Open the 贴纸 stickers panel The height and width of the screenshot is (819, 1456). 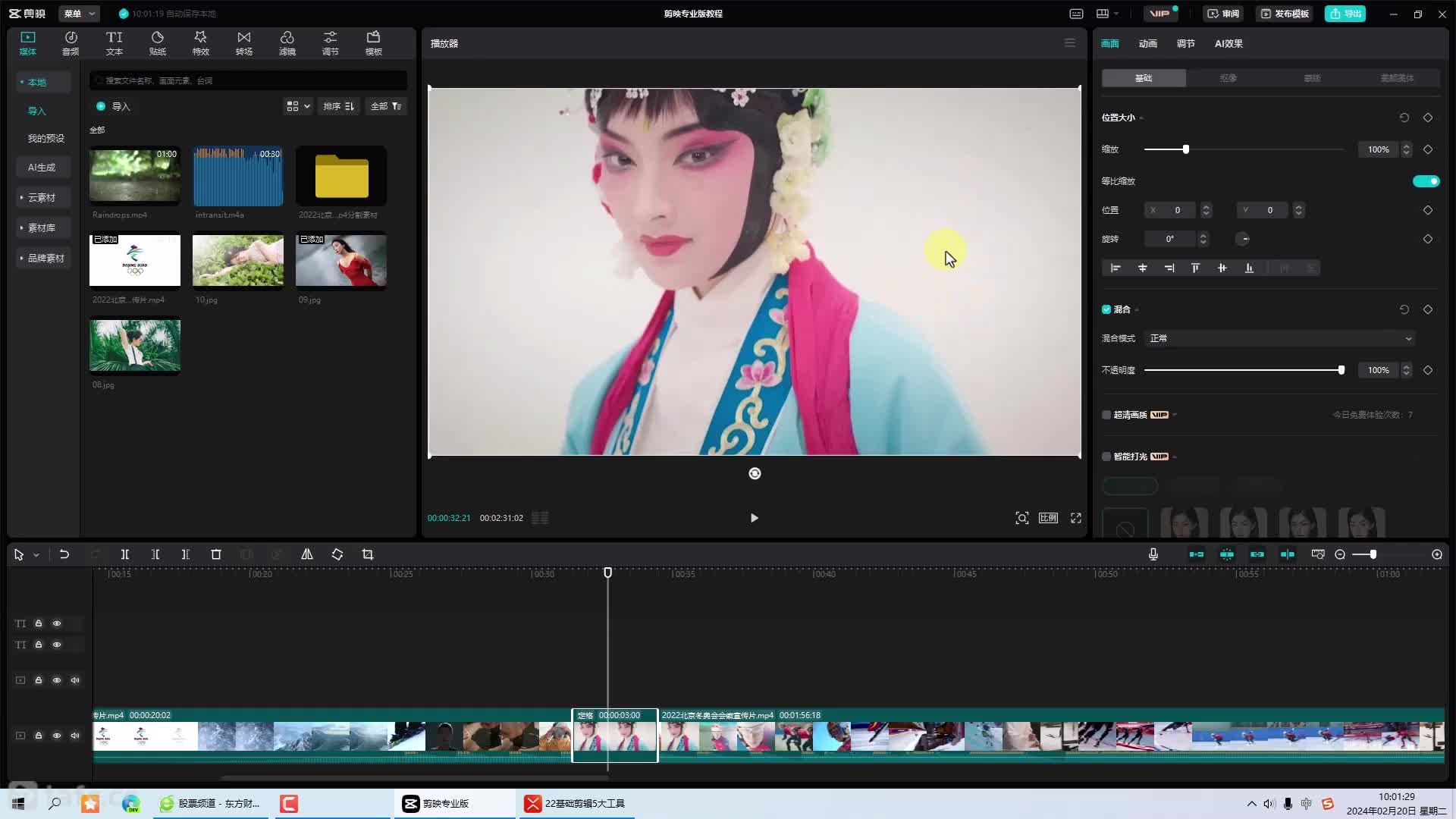pyautogui.click(x=158, y=43)
